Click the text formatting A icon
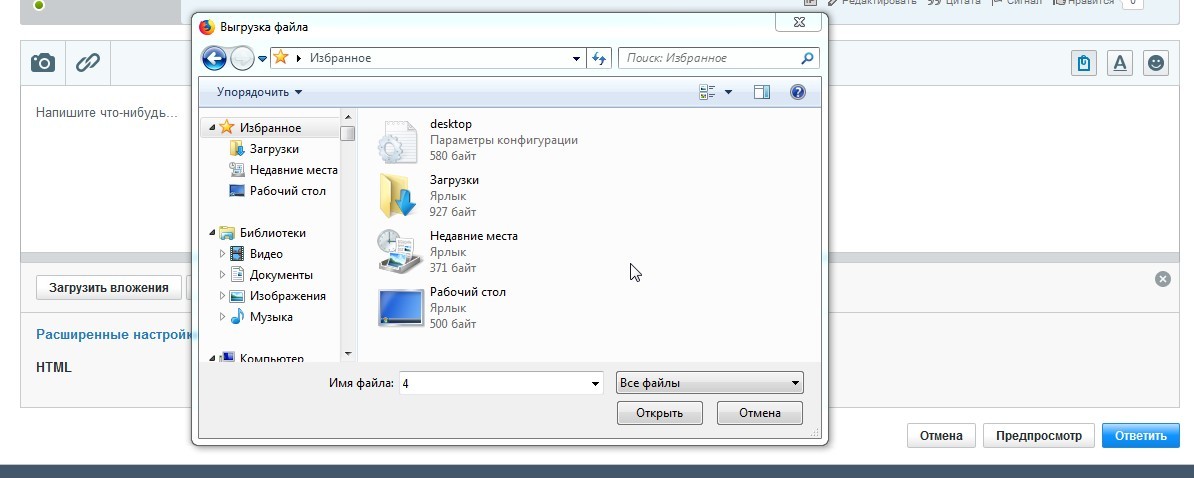The width and height of the screenshot is (1194, 478). pyautogui.click(x=1120, y=63)
